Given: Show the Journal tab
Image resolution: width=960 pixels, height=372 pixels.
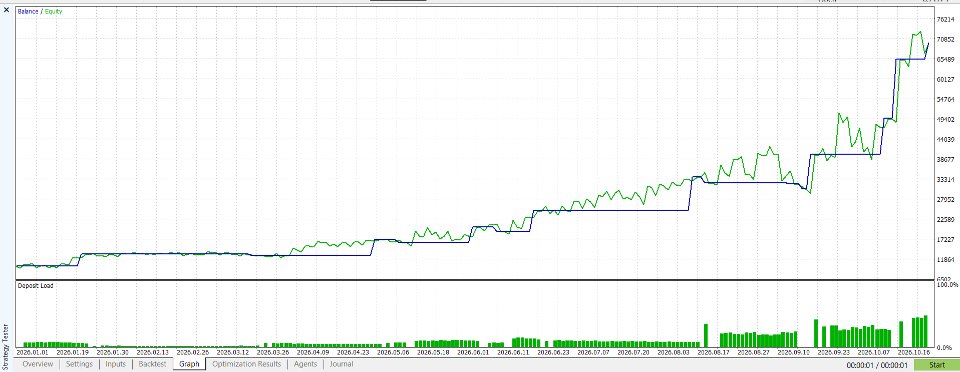Looking at the screenshot, I should click(341, 364).
